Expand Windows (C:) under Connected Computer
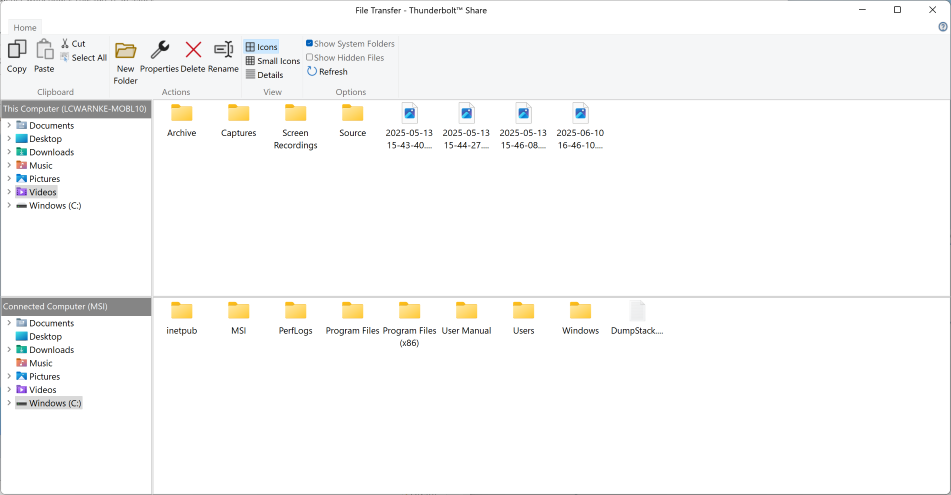The image size is (951, 495). (x=9, y=403)
